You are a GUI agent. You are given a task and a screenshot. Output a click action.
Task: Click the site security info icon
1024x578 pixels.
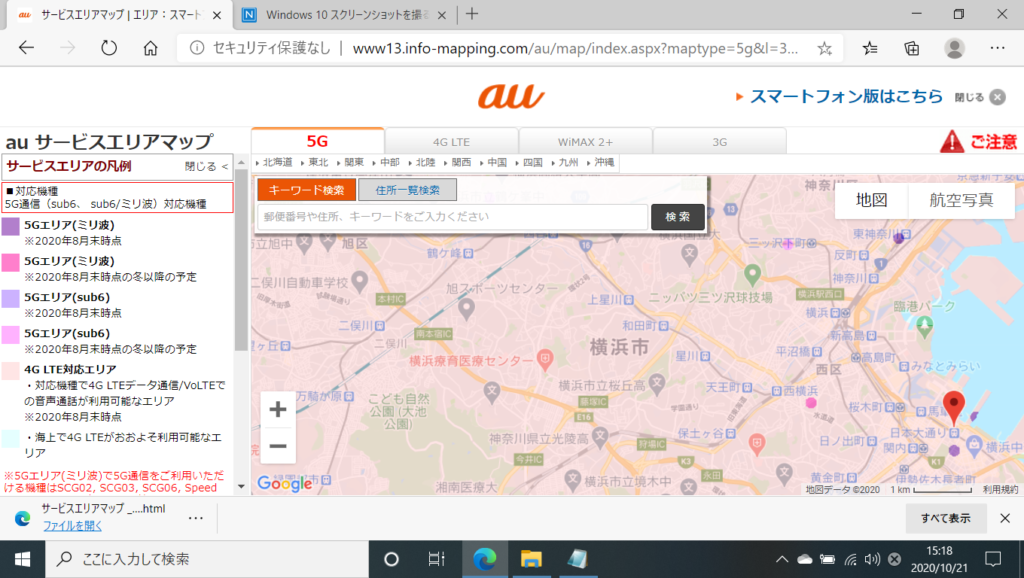click(197, 48)
